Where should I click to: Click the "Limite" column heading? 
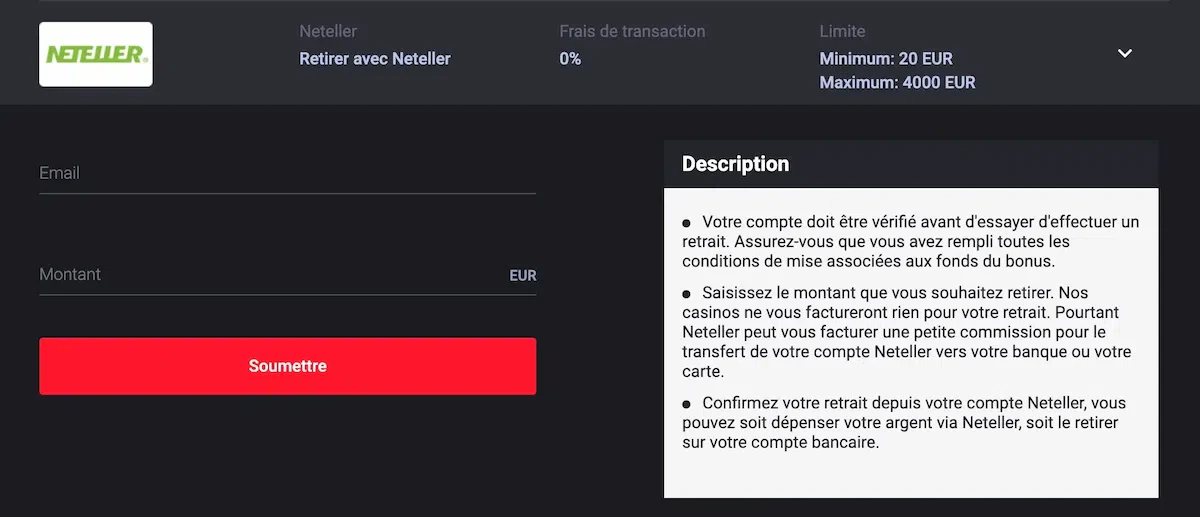coord(842,32)
